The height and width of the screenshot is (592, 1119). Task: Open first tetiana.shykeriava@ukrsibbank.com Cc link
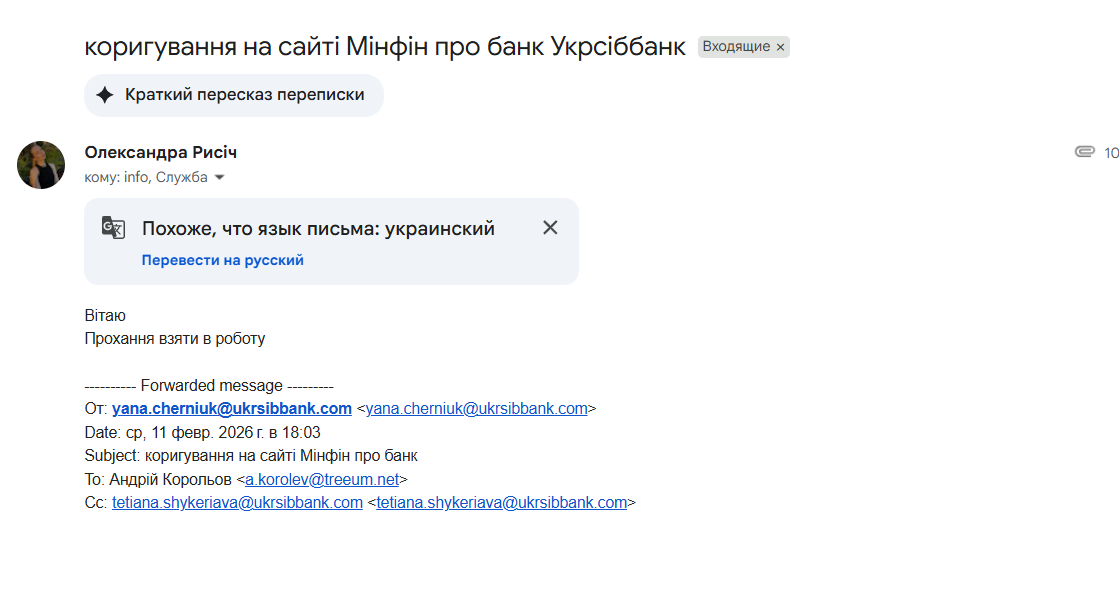[237, 503]
